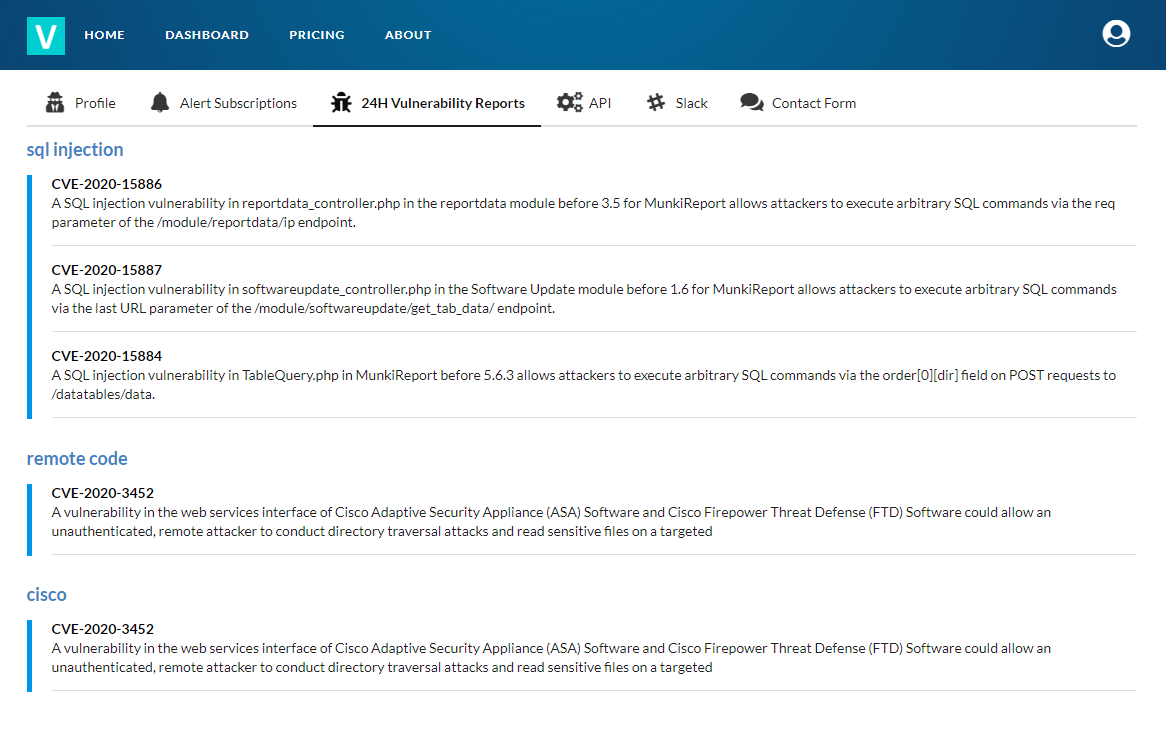Switch to the Slack tab
Viewport: 1166px width, 733px height.
tap(677, 103)
